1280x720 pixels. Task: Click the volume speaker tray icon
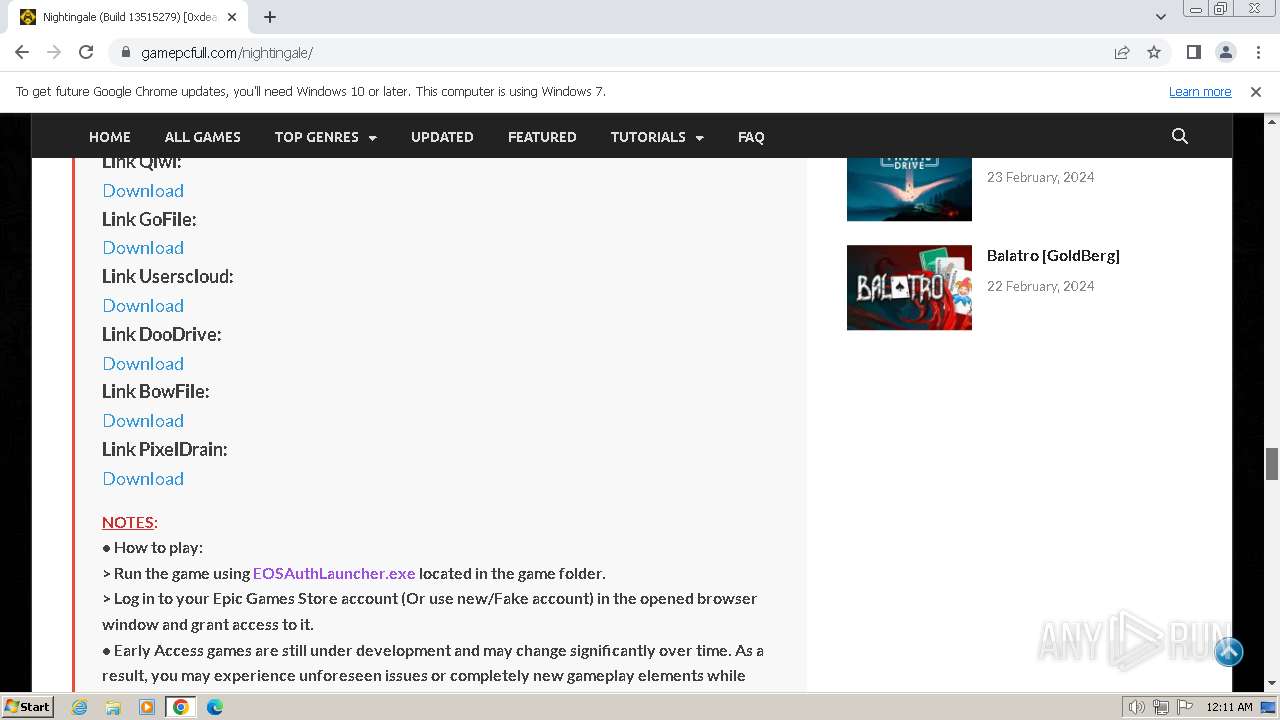click(x=1137, y=707)
